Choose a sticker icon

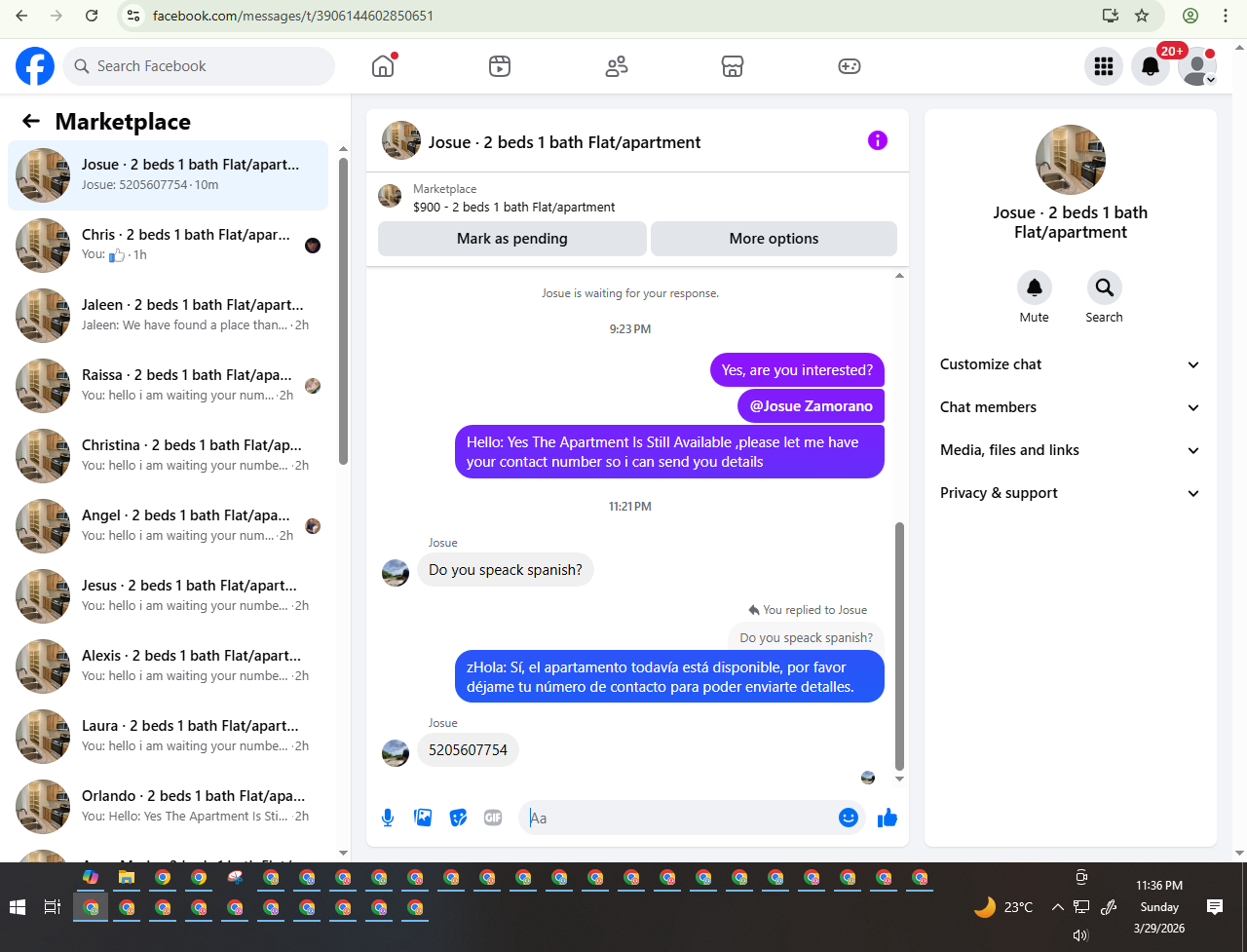pos(458,818)
